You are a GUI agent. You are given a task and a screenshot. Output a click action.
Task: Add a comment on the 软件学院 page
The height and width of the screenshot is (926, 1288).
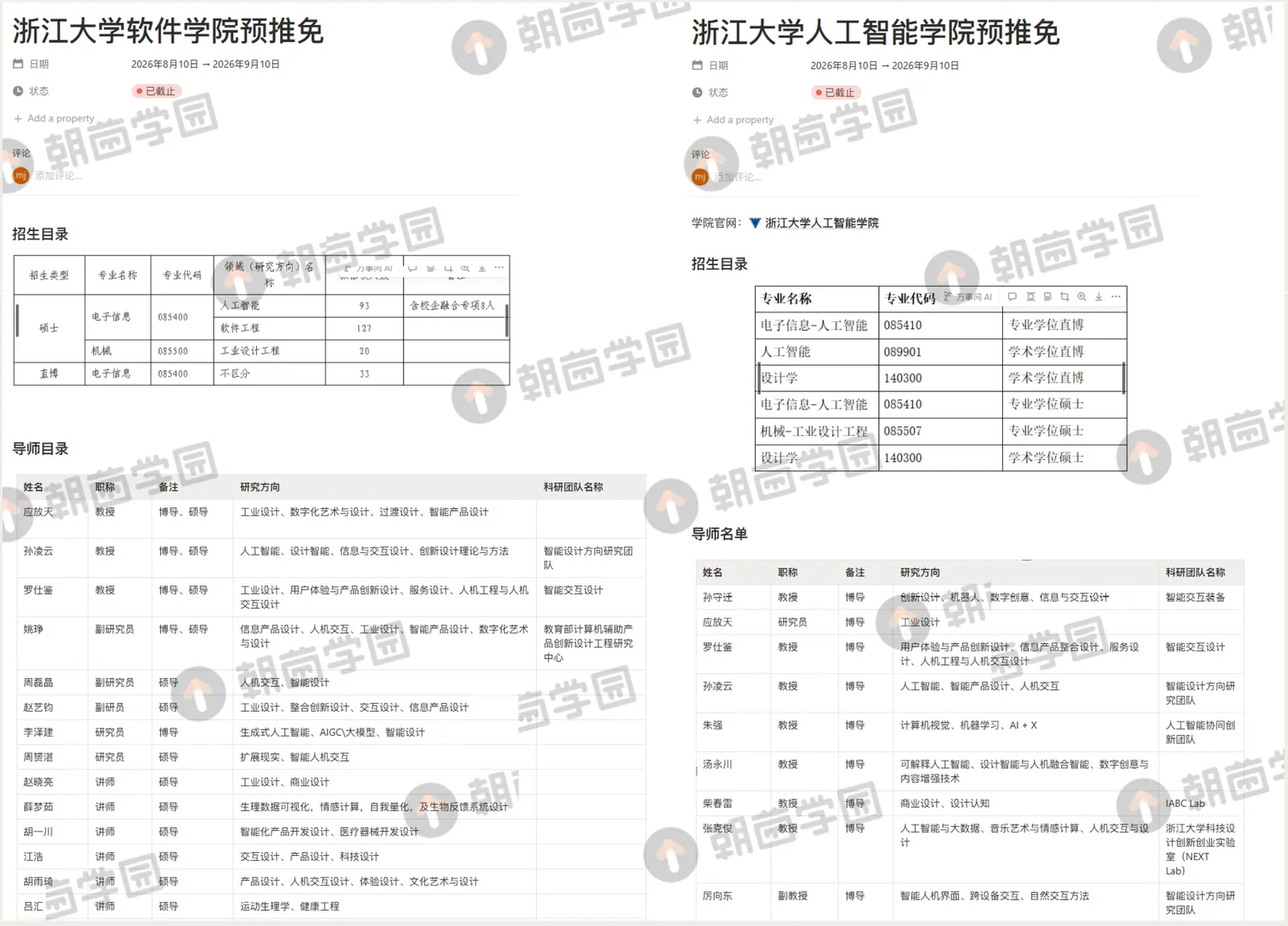coord(58,176)
